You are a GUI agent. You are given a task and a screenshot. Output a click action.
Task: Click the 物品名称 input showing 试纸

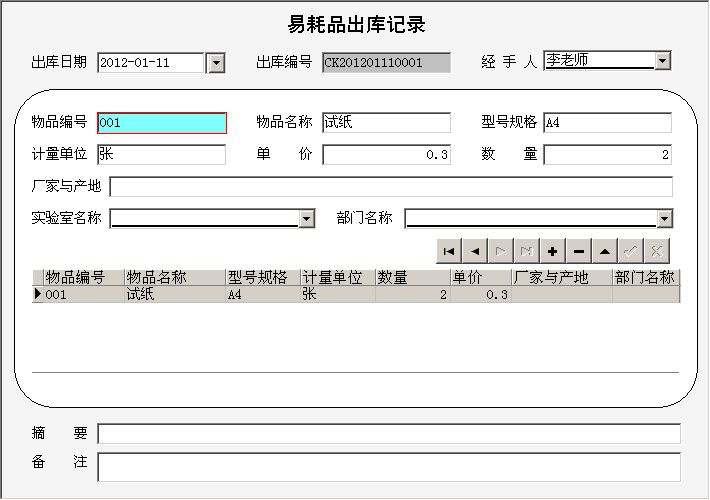386,122
